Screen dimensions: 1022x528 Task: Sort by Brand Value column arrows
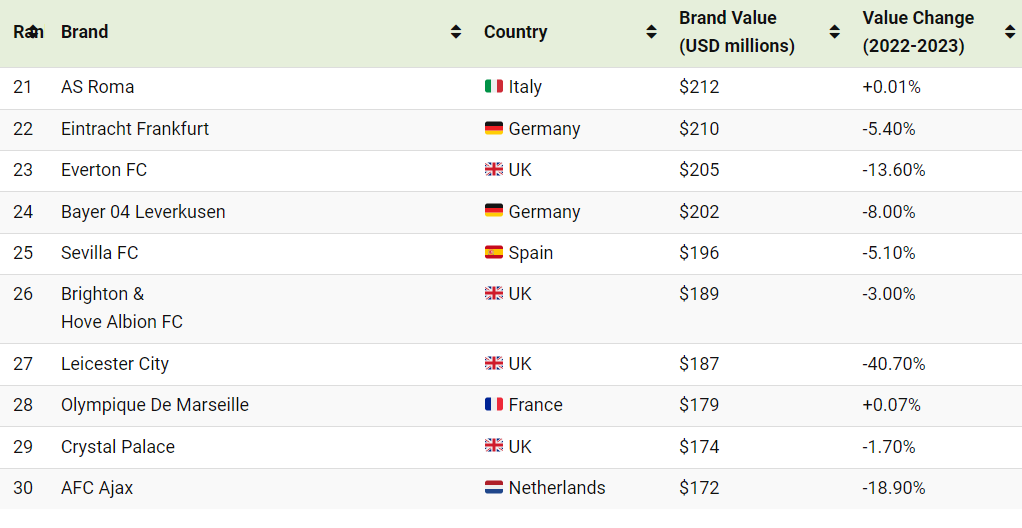pyautogui.click(x=834, y=31)
